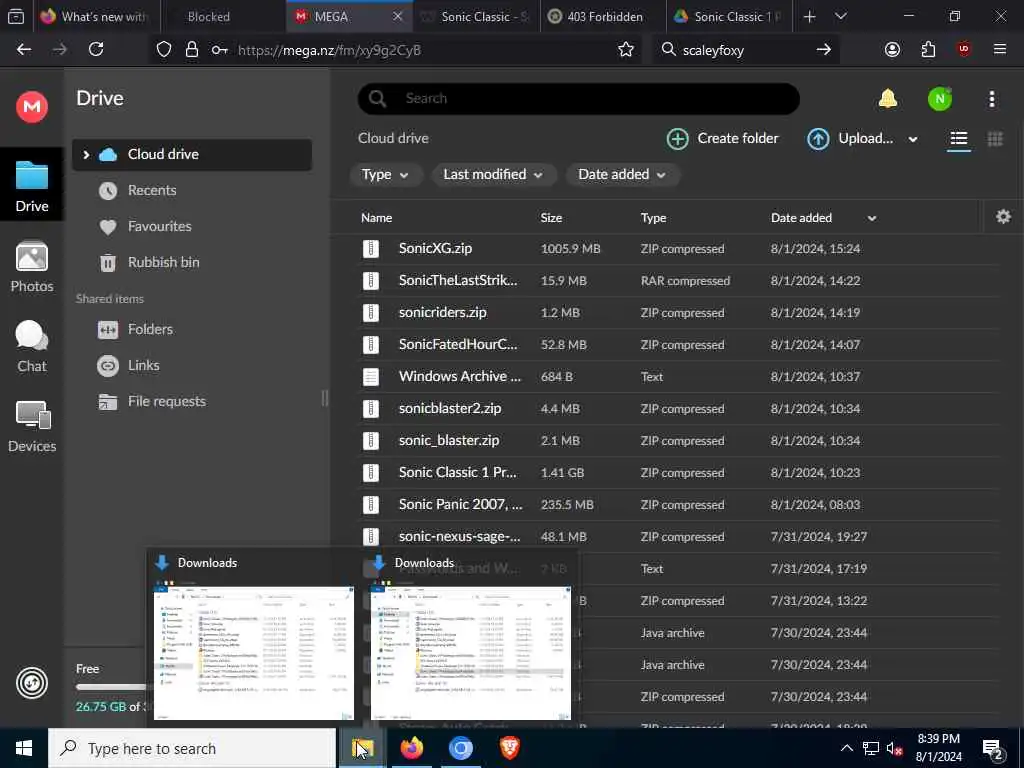List all tabs dropdown in Firefox
Screen dimensions: 1024x768
coord(840,16)
